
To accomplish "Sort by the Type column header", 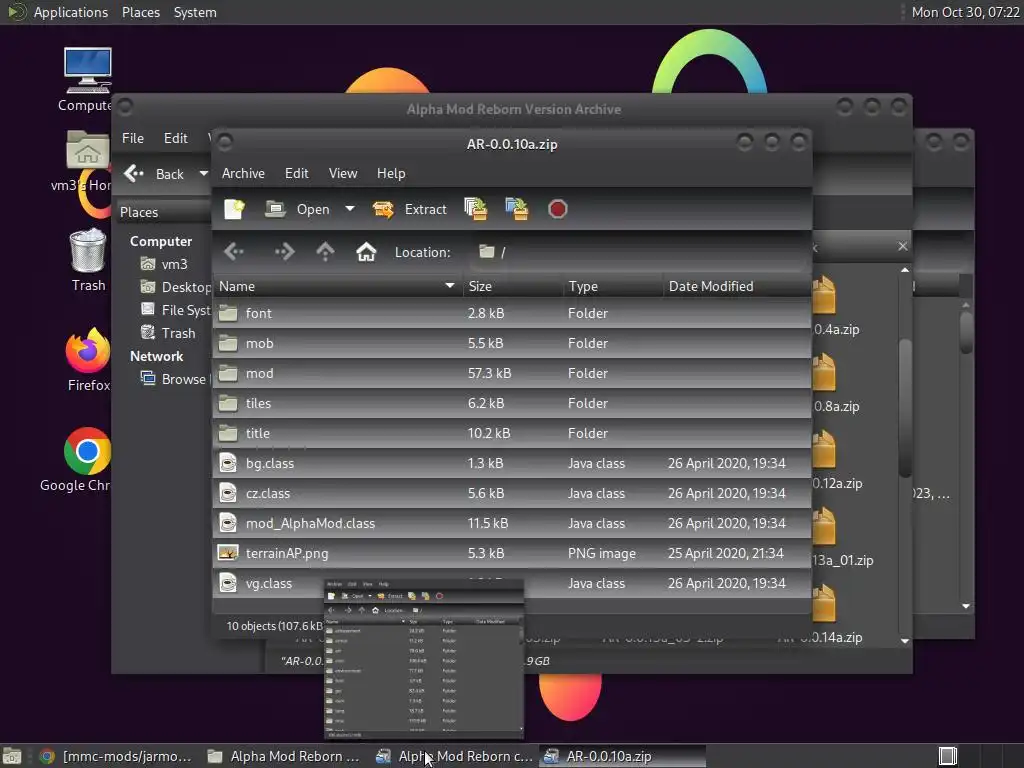I will [613, 286].
